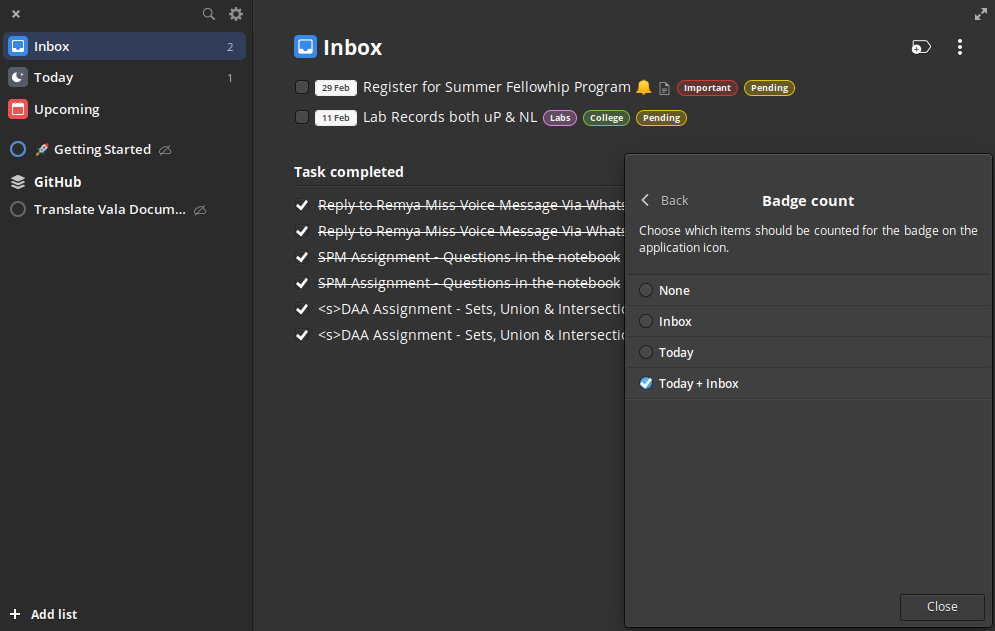The width and height of the screenshot is (995, 631).
Task: Open settings via the gear icon
Action: tap(236, 14)
